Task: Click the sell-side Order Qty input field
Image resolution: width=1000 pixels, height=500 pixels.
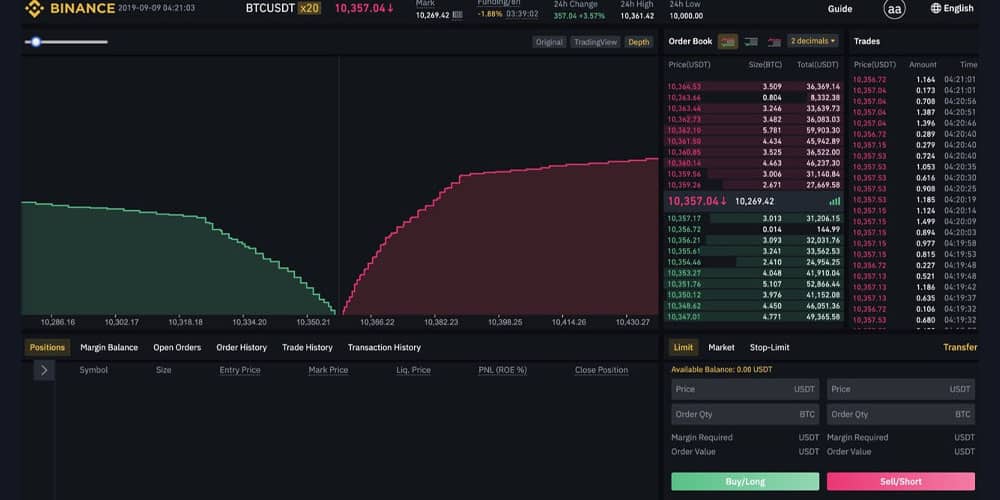Action: (x=901, y=415)
